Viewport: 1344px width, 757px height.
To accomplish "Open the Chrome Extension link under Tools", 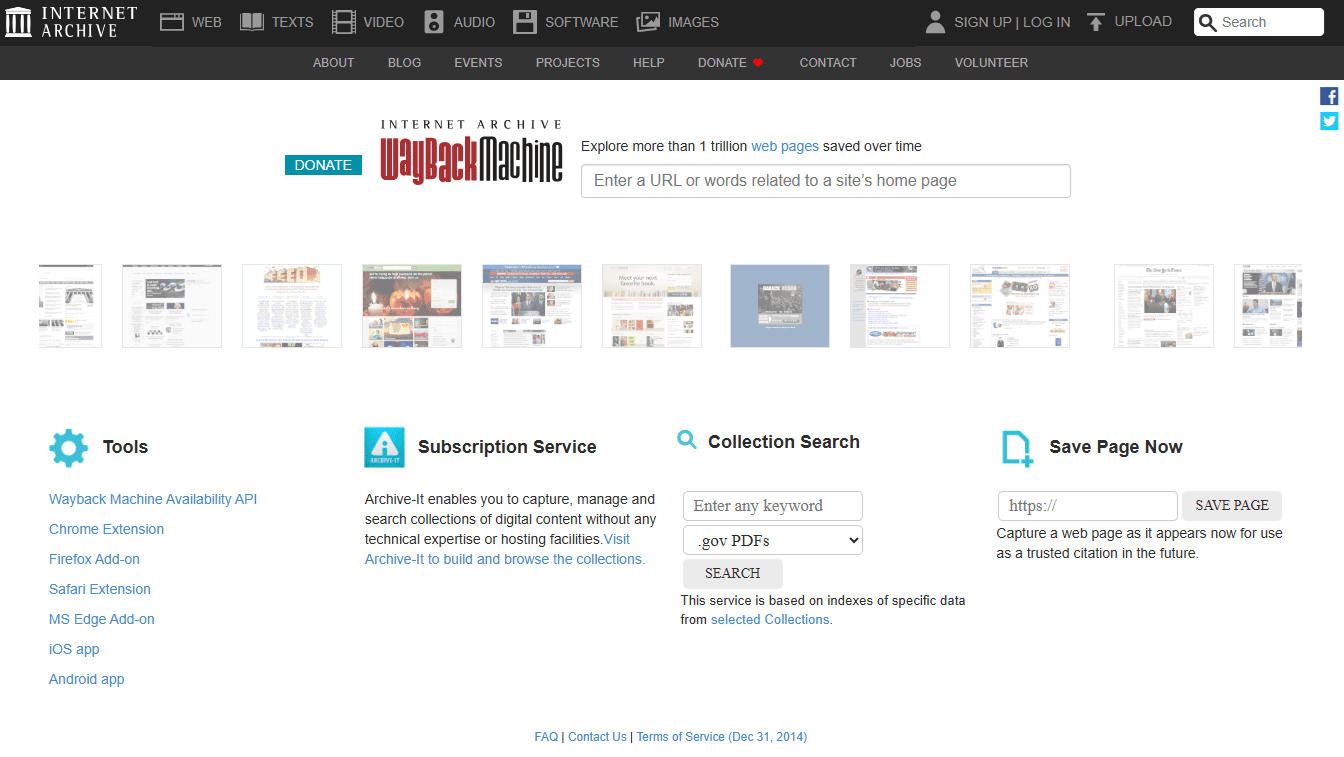I will 106,528.
